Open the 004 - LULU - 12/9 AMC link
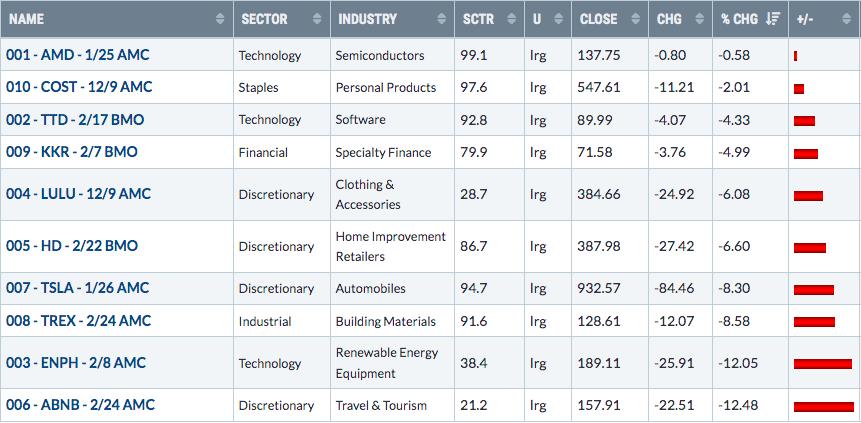Screen dimensions: 861x423 (78, 194)
